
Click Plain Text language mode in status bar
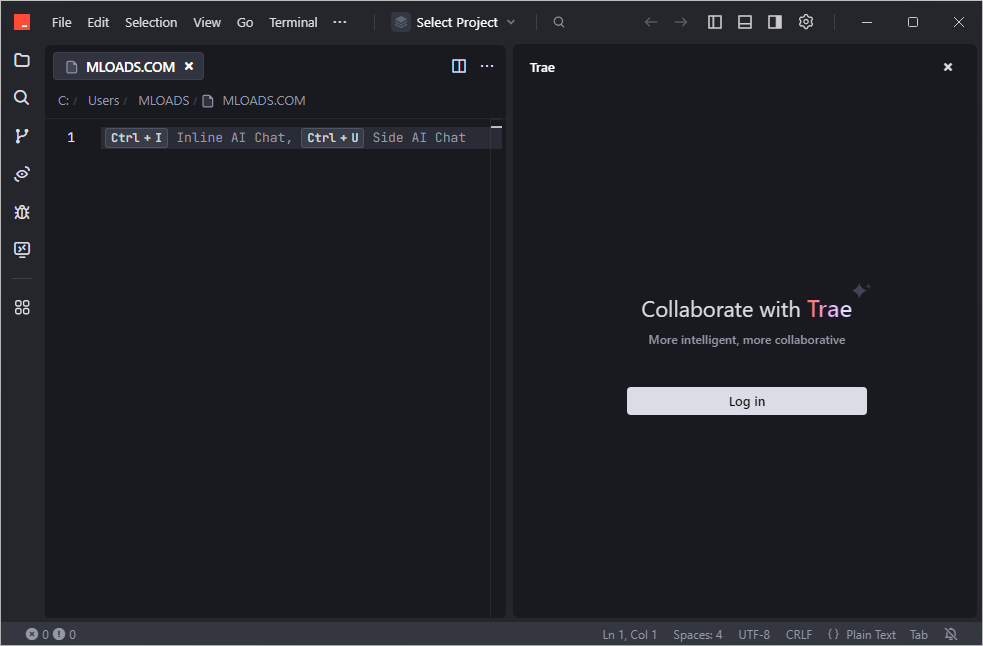870,634
